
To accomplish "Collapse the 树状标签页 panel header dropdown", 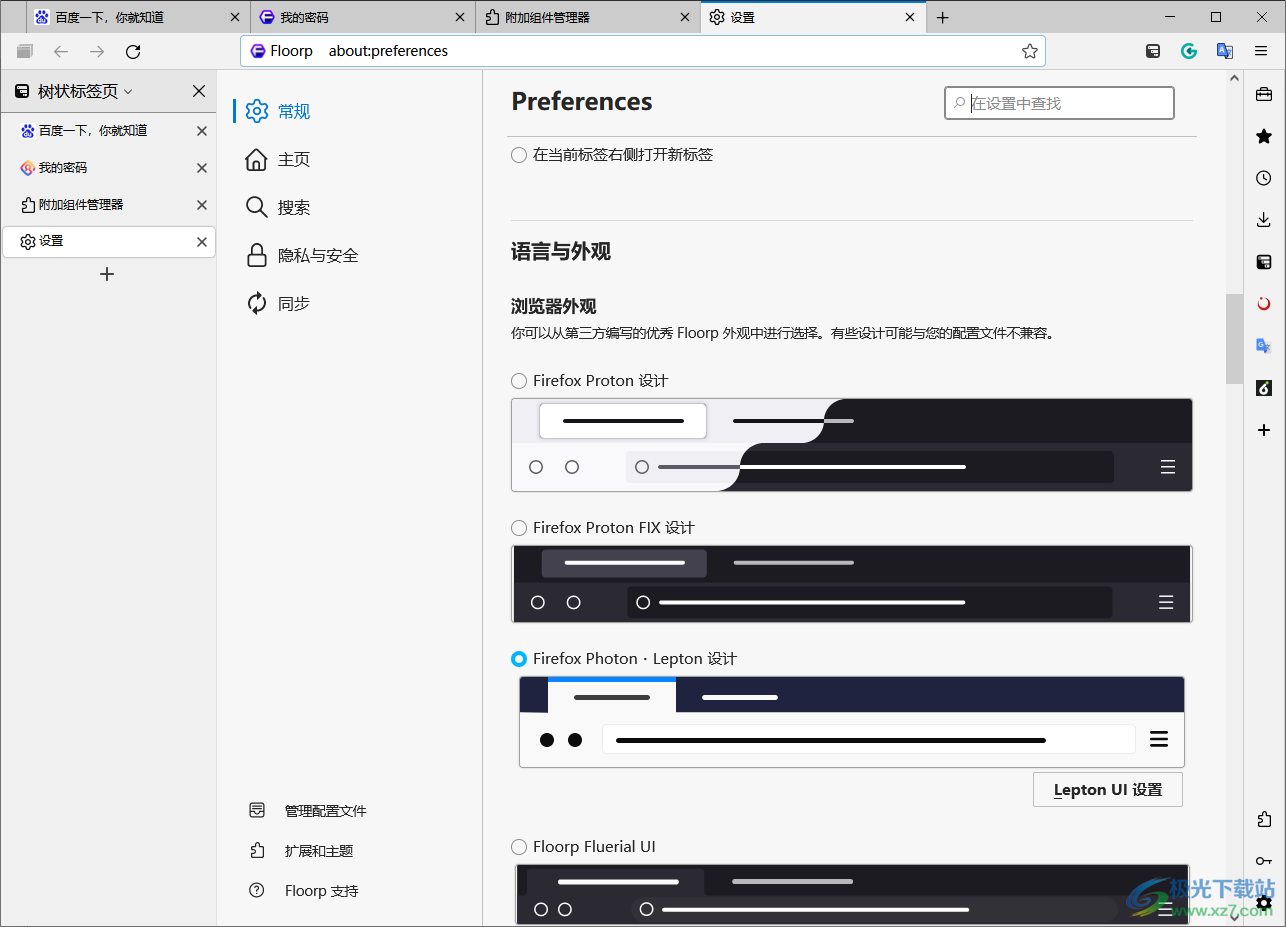I will coord(128,91).
